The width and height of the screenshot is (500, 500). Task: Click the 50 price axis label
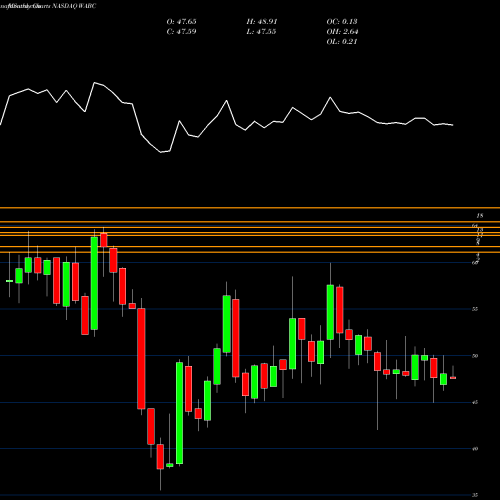(x=475, y=356)
